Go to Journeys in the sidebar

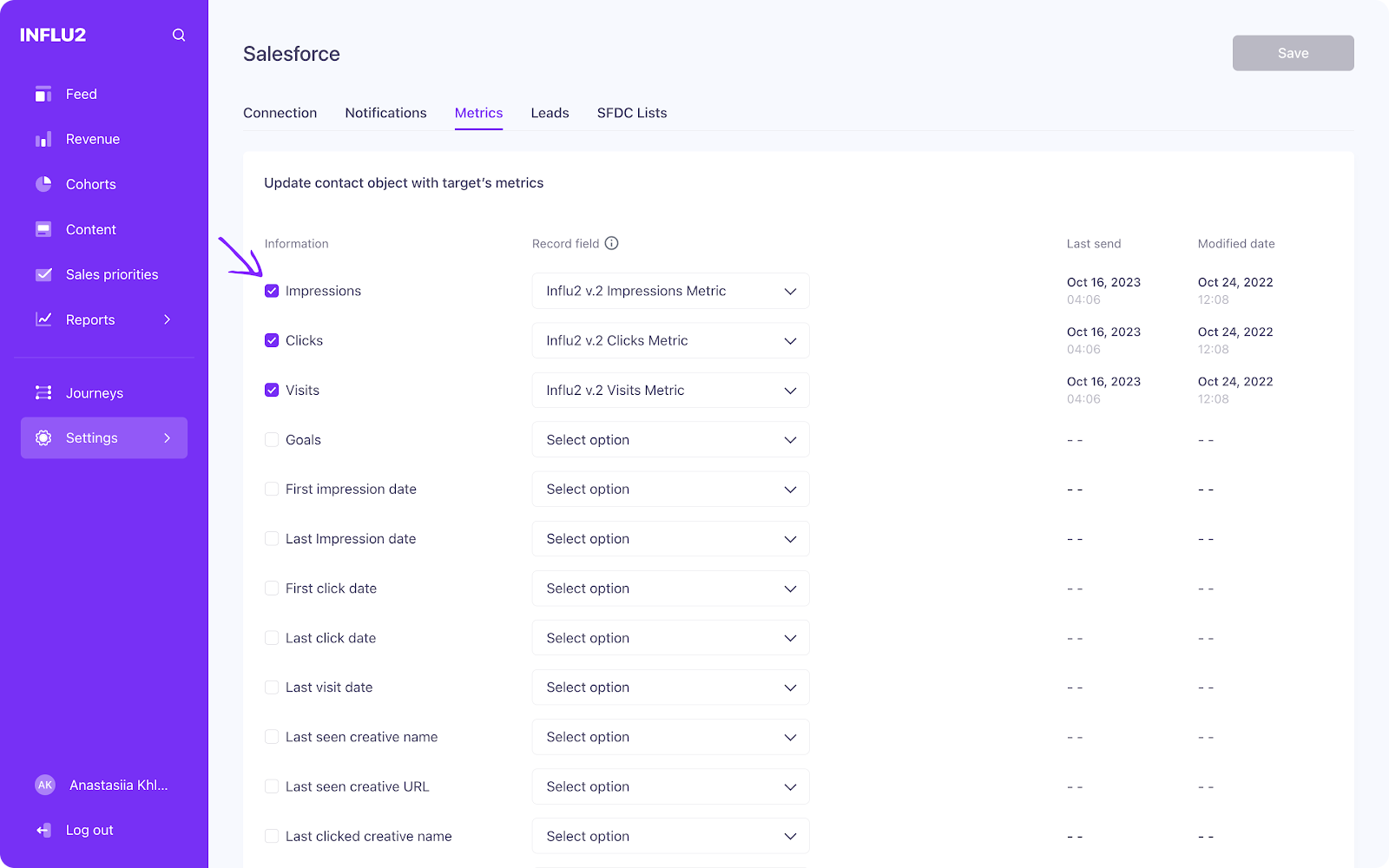click(95, 393)
